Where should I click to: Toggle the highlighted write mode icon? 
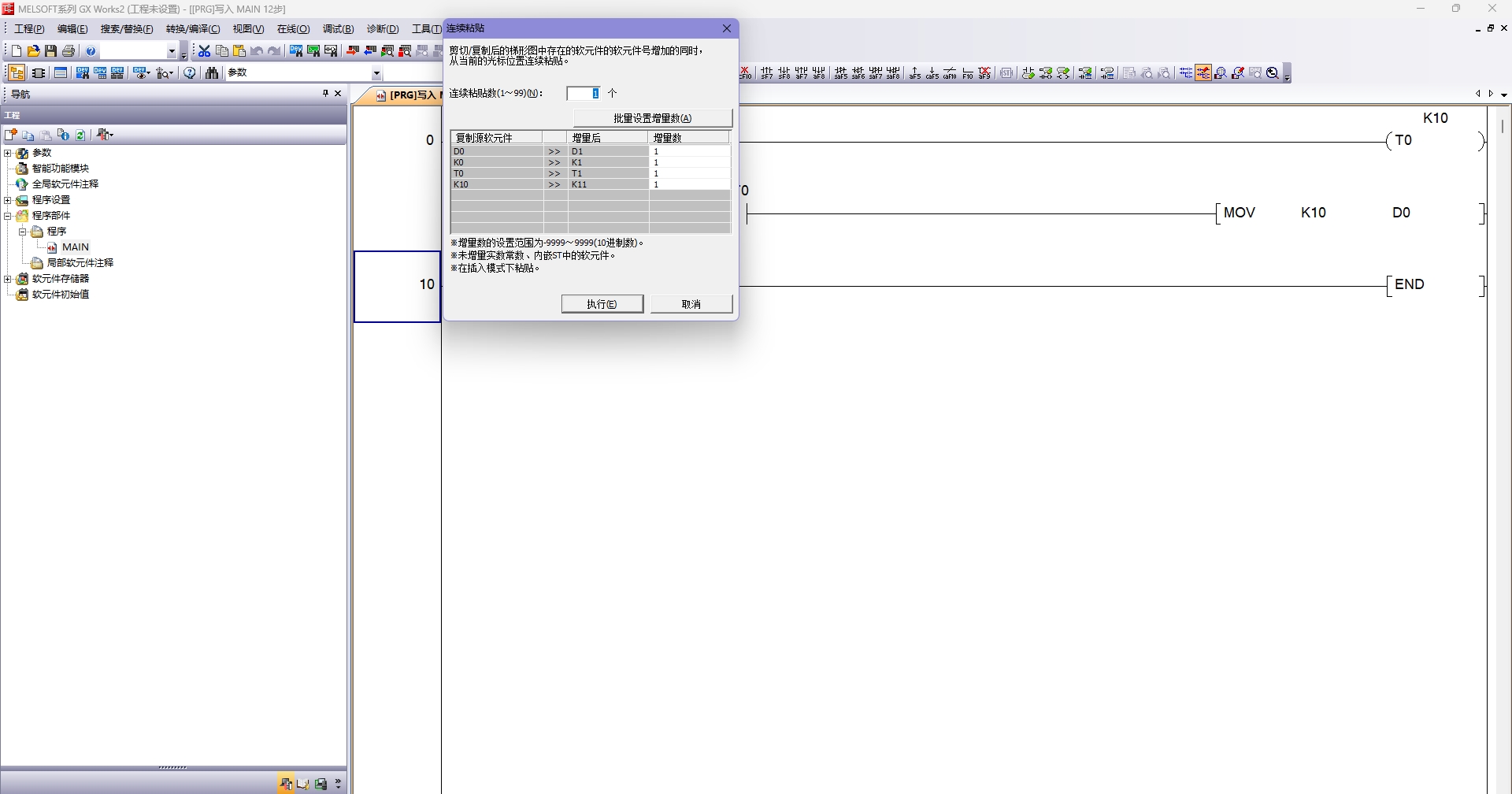(1203, 73)
